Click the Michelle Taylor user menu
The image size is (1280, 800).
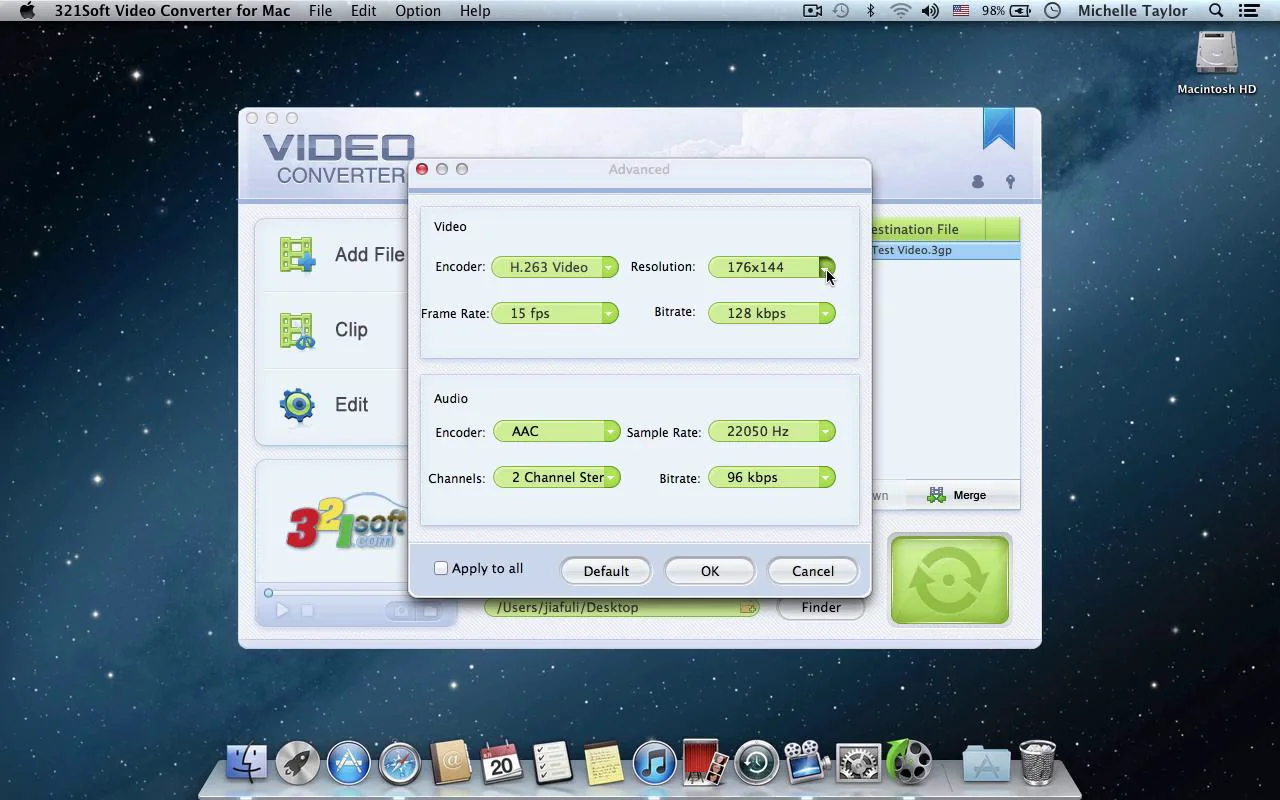[x=1132, y=11]
